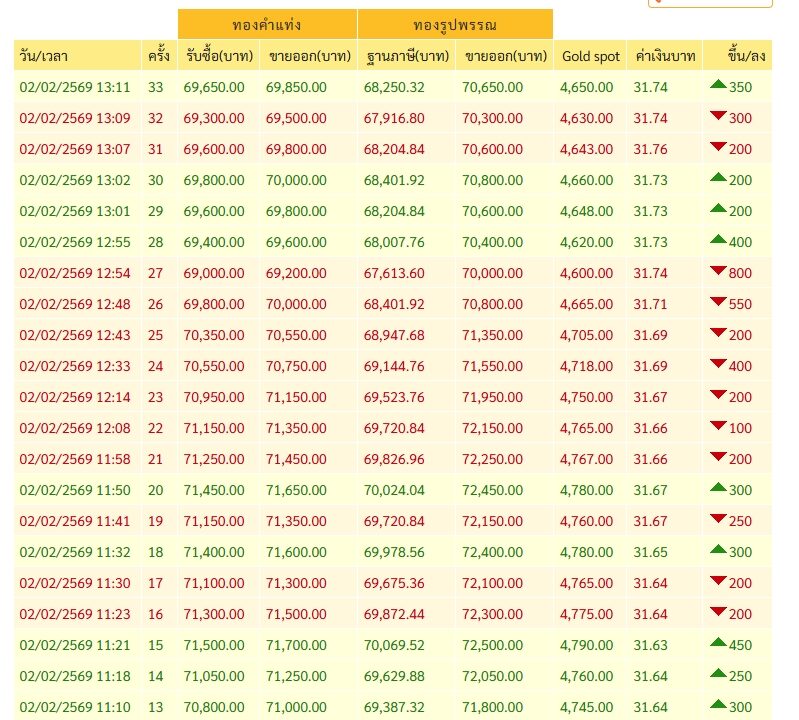Screen dimensions: 799x720
Task: Click the green up arrow beside 450
Action: click(x=717, y=643)
